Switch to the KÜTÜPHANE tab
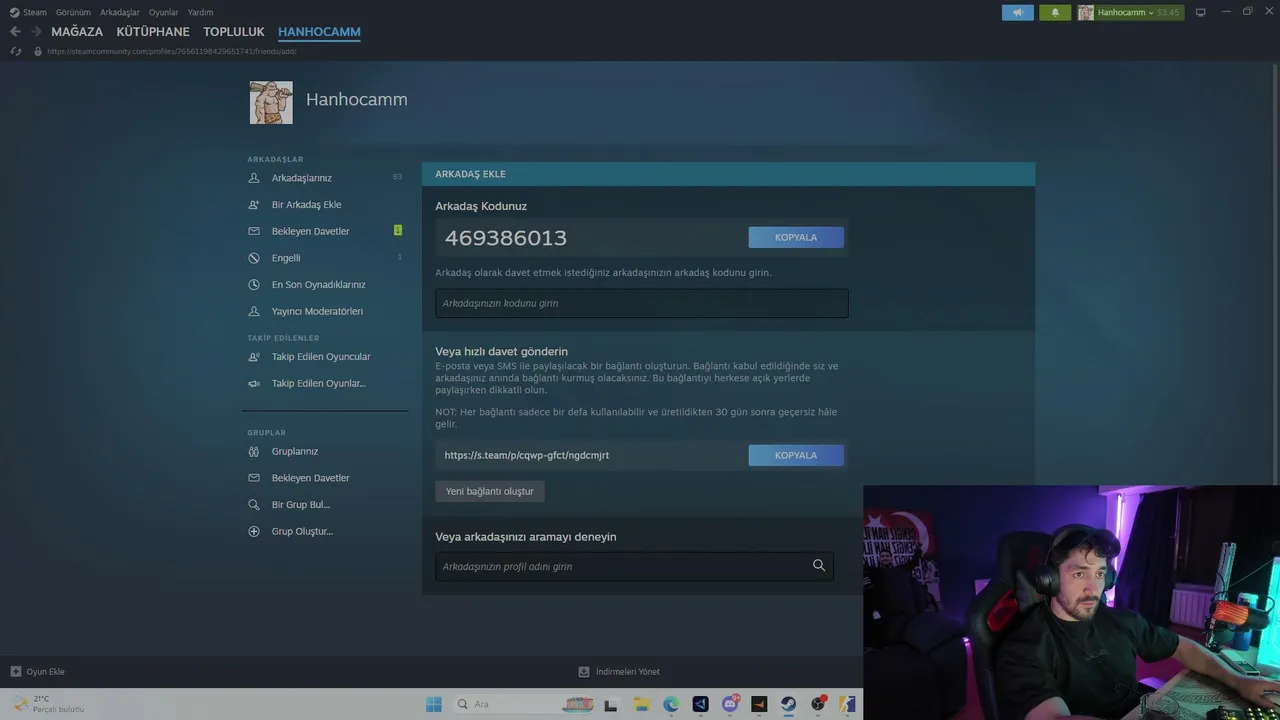 (153, 32)
